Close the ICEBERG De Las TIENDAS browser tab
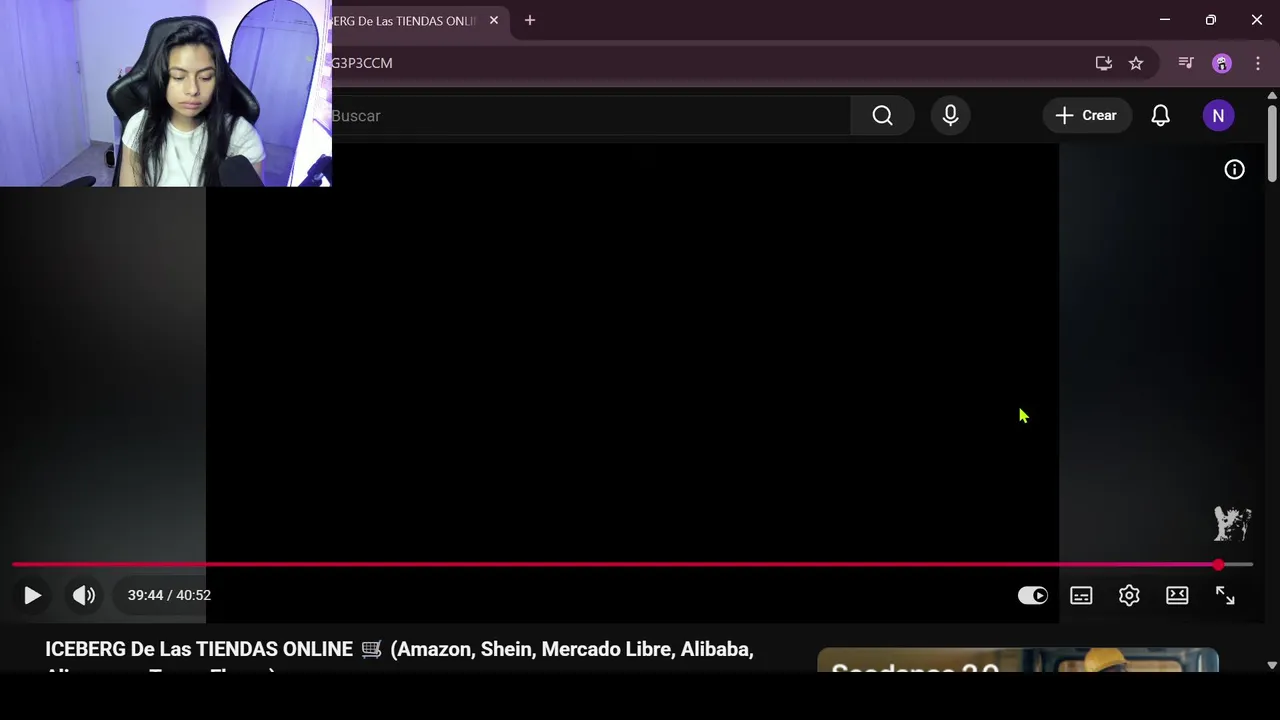1280x720 pixels. tap(494, 20)
